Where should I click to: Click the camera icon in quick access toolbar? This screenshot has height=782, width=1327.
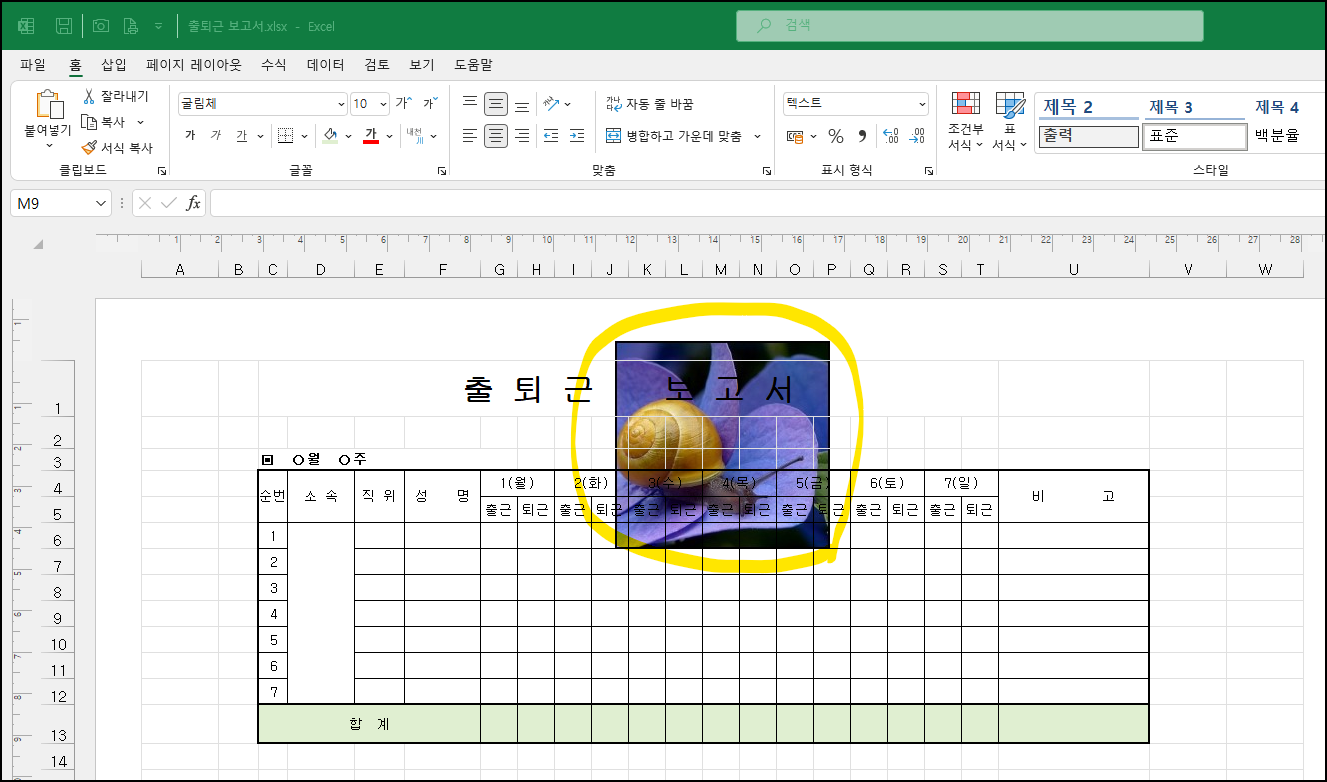tap(101, 26)
